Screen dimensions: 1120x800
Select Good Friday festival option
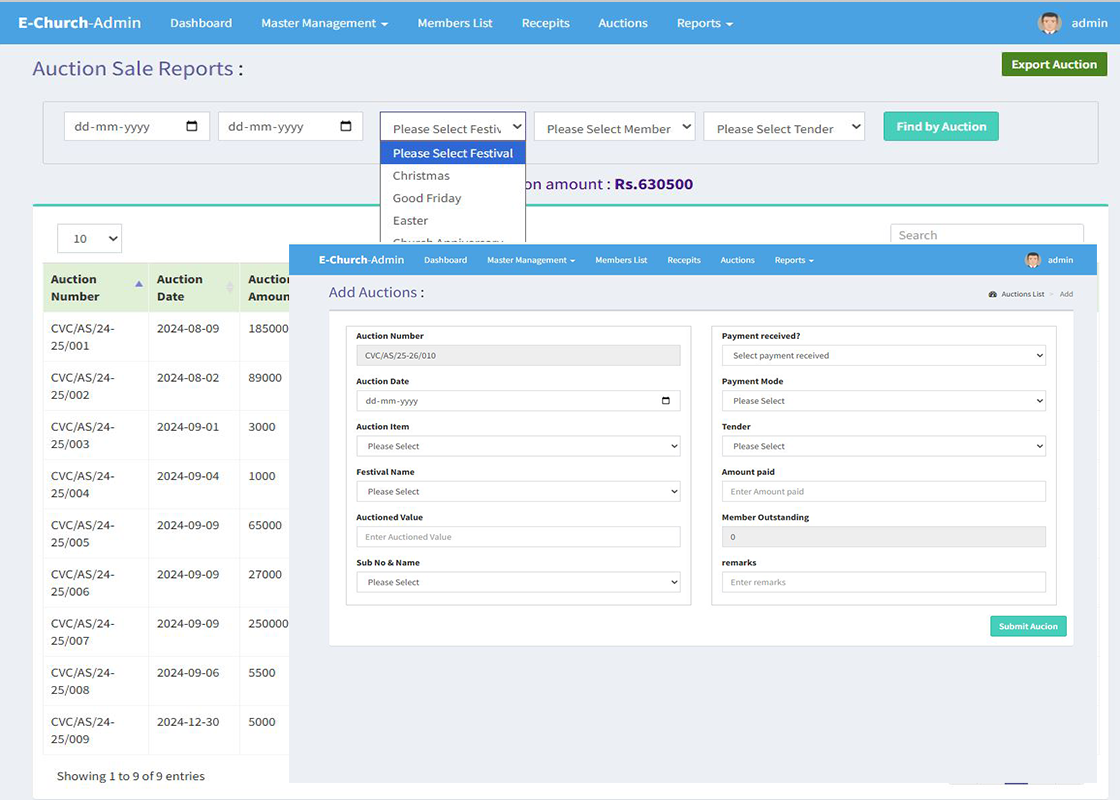click(x=427, y=198)
